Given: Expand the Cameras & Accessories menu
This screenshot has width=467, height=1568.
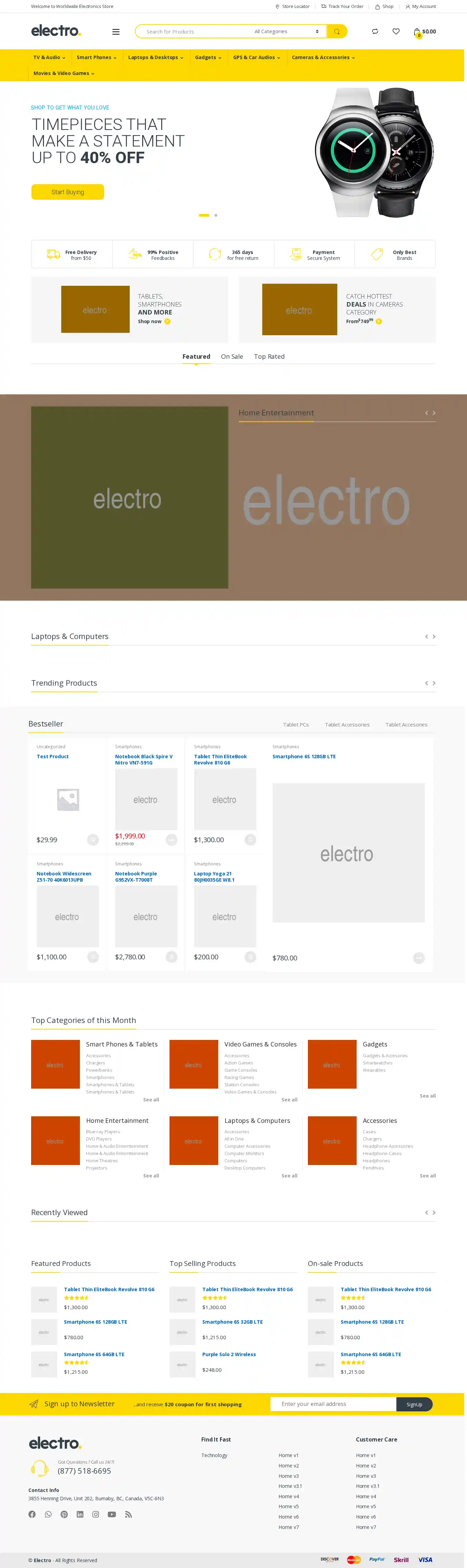Looking at the screenshot, I should click(323, 57).
